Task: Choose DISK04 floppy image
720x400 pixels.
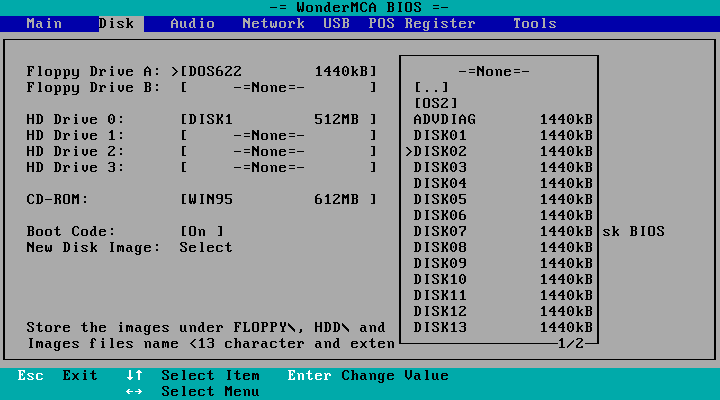Action: [x=503, y=183]
